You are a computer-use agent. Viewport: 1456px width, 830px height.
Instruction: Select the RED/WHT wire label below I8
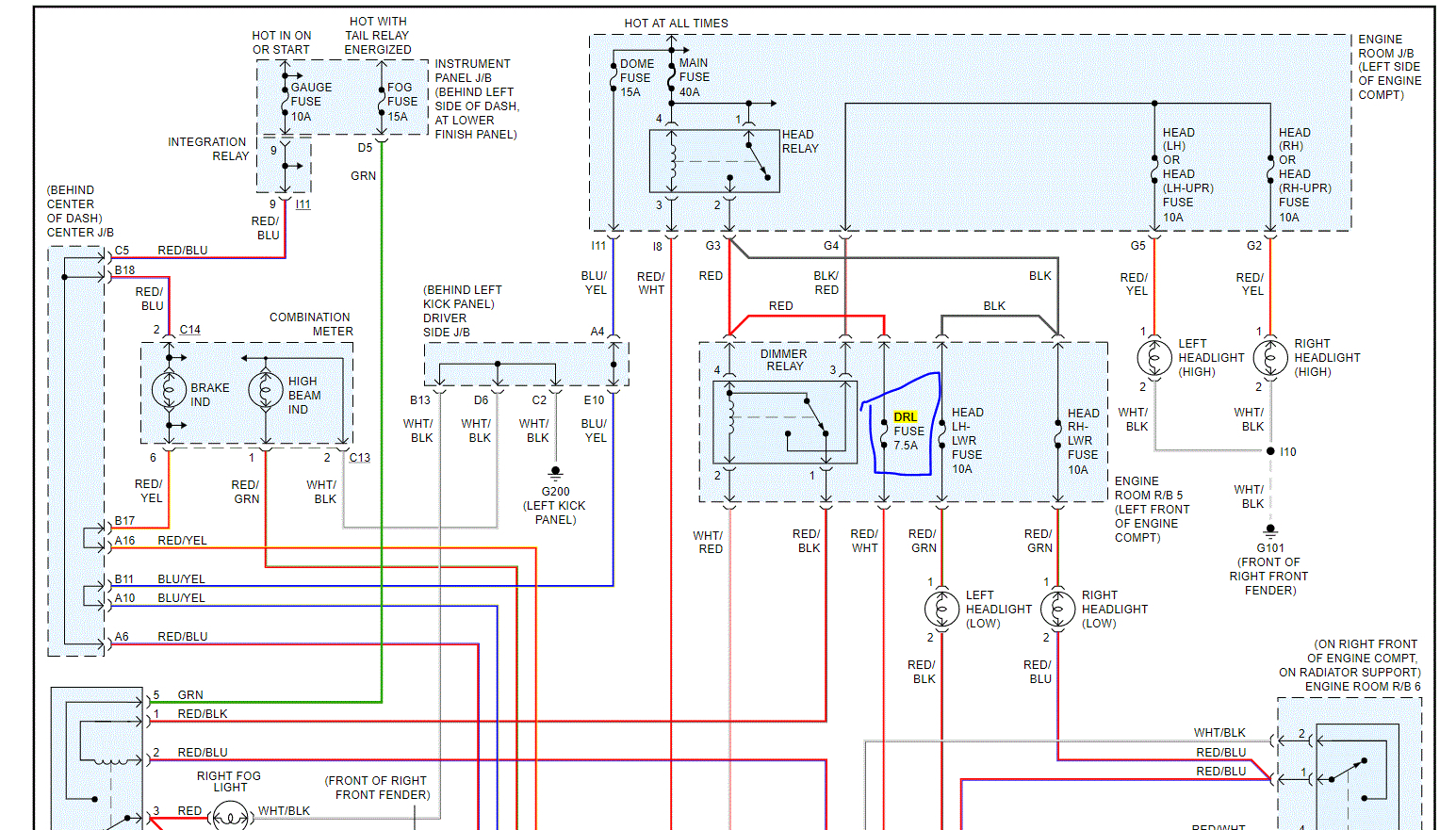coord(651,284)
